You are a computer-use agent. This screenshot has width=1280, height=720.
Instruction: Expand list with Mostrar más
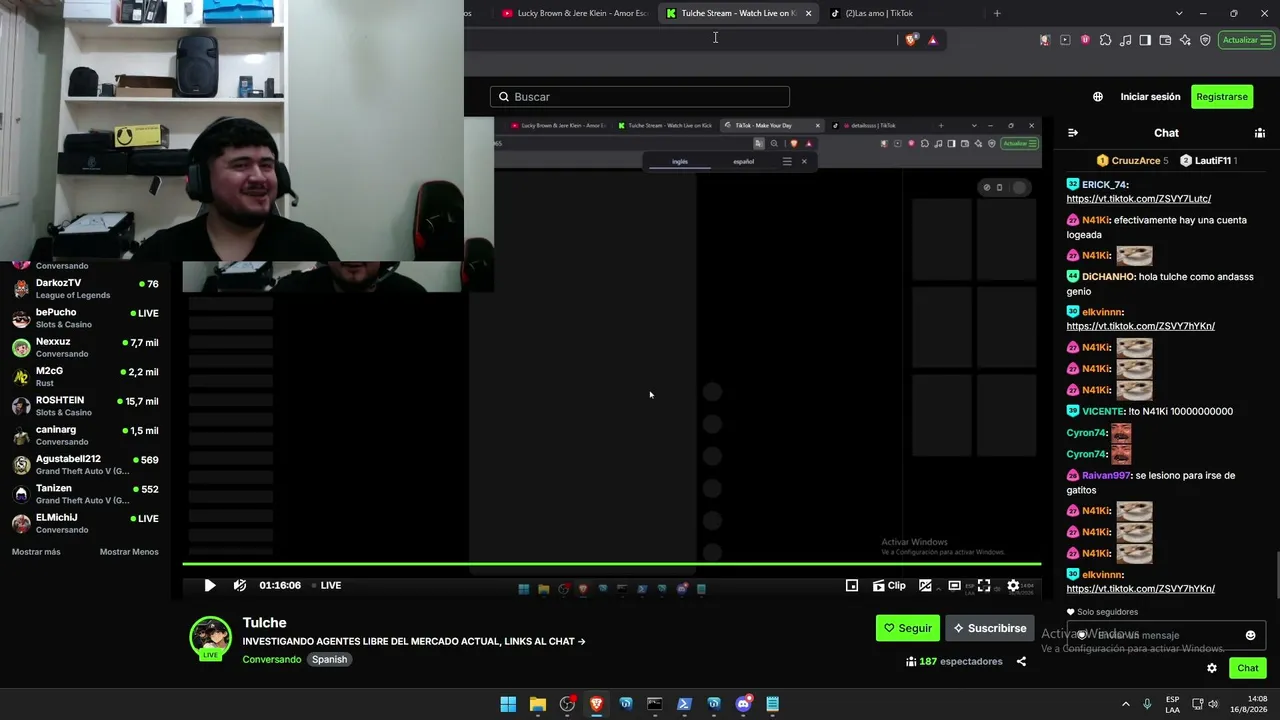[36, 552]
